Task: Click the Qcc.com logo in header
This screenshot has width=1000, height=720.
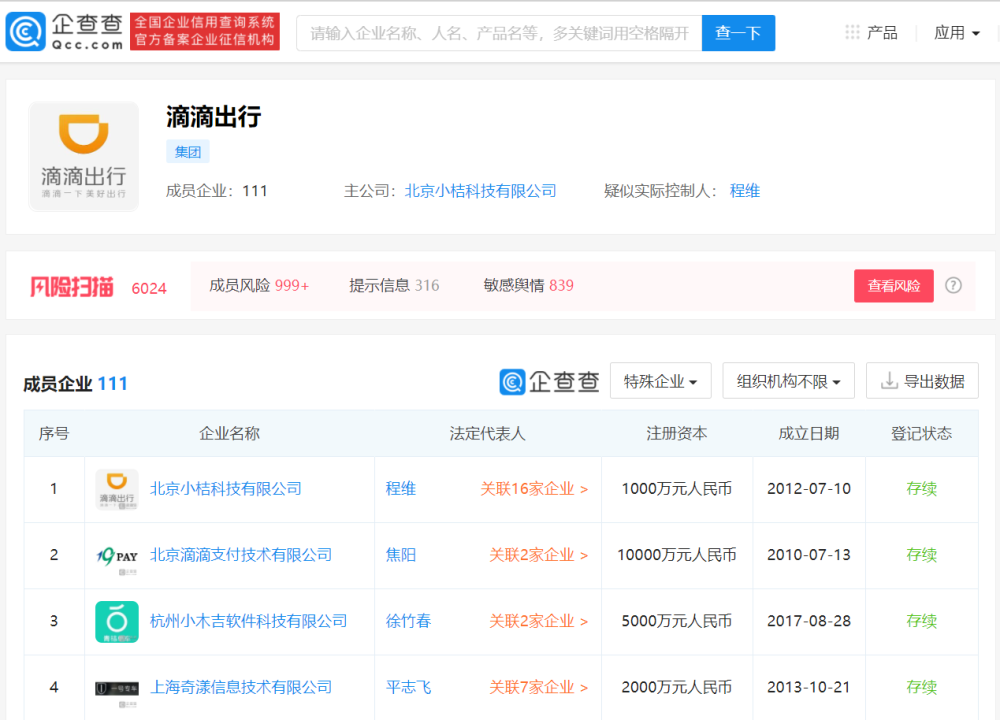Action: click(x=66, y=32)
